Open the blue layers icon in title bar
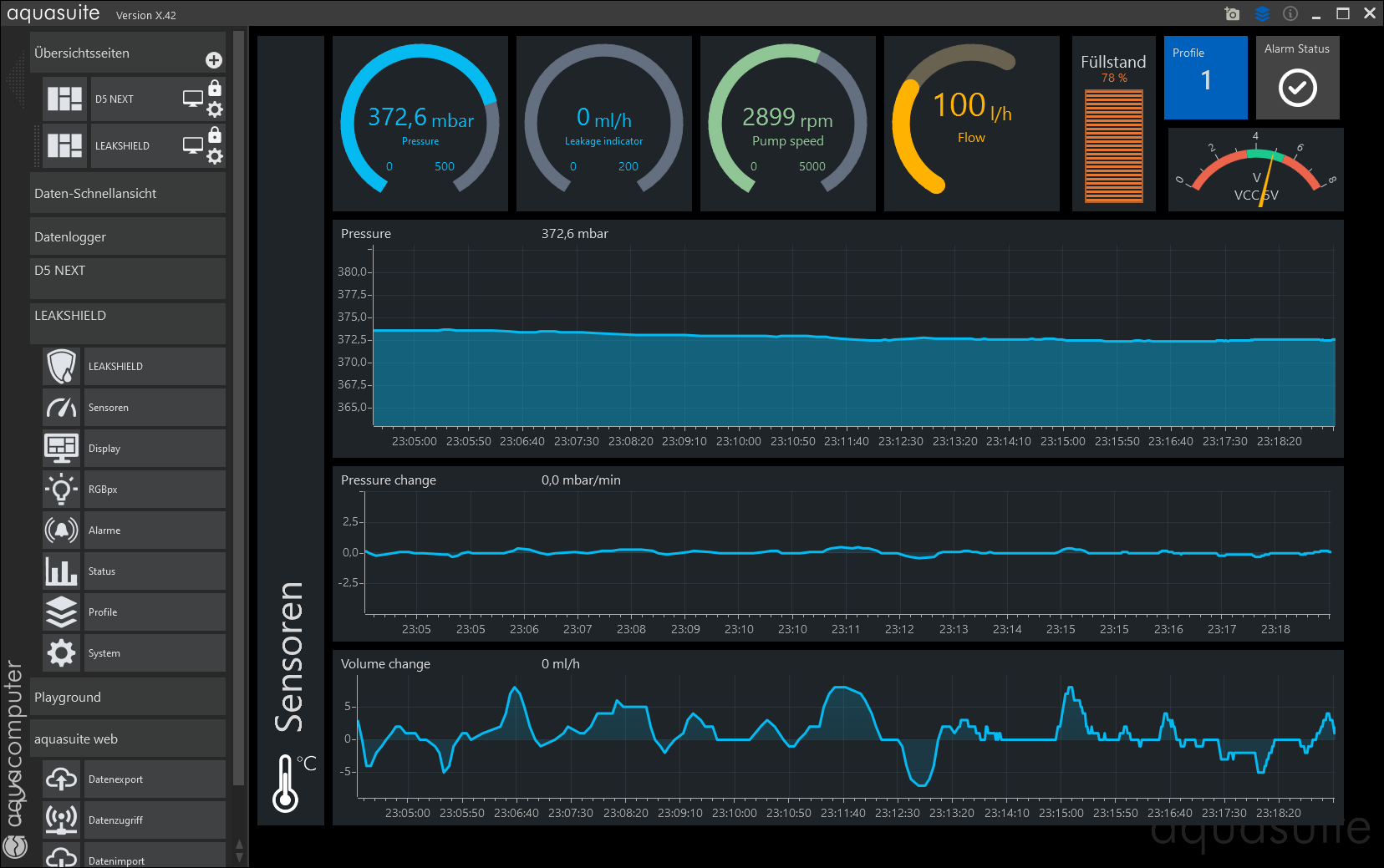1384x868 pixels. (1262, 13)
